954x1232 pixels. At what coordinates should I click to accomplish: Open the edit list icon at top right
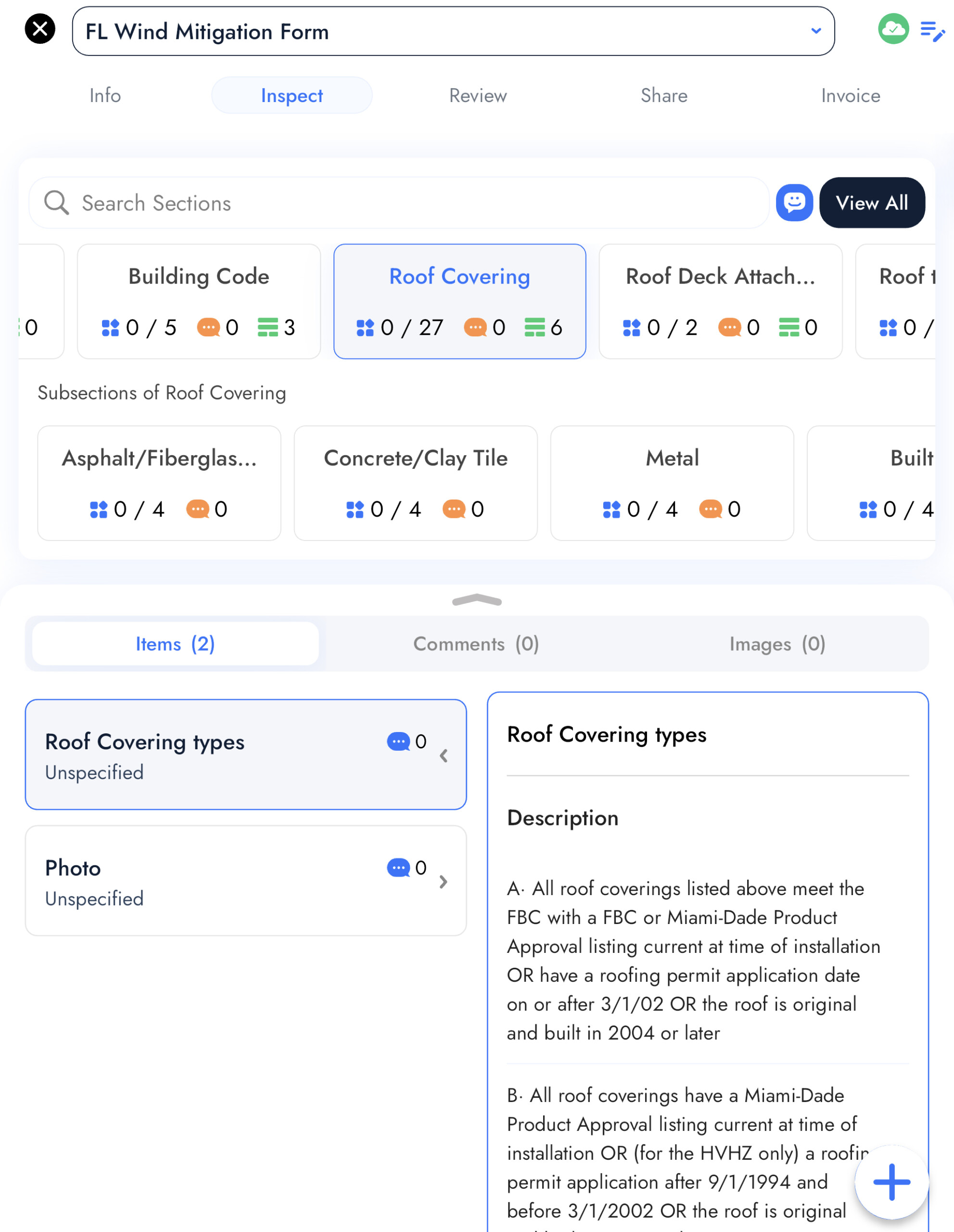coord(932,31)
